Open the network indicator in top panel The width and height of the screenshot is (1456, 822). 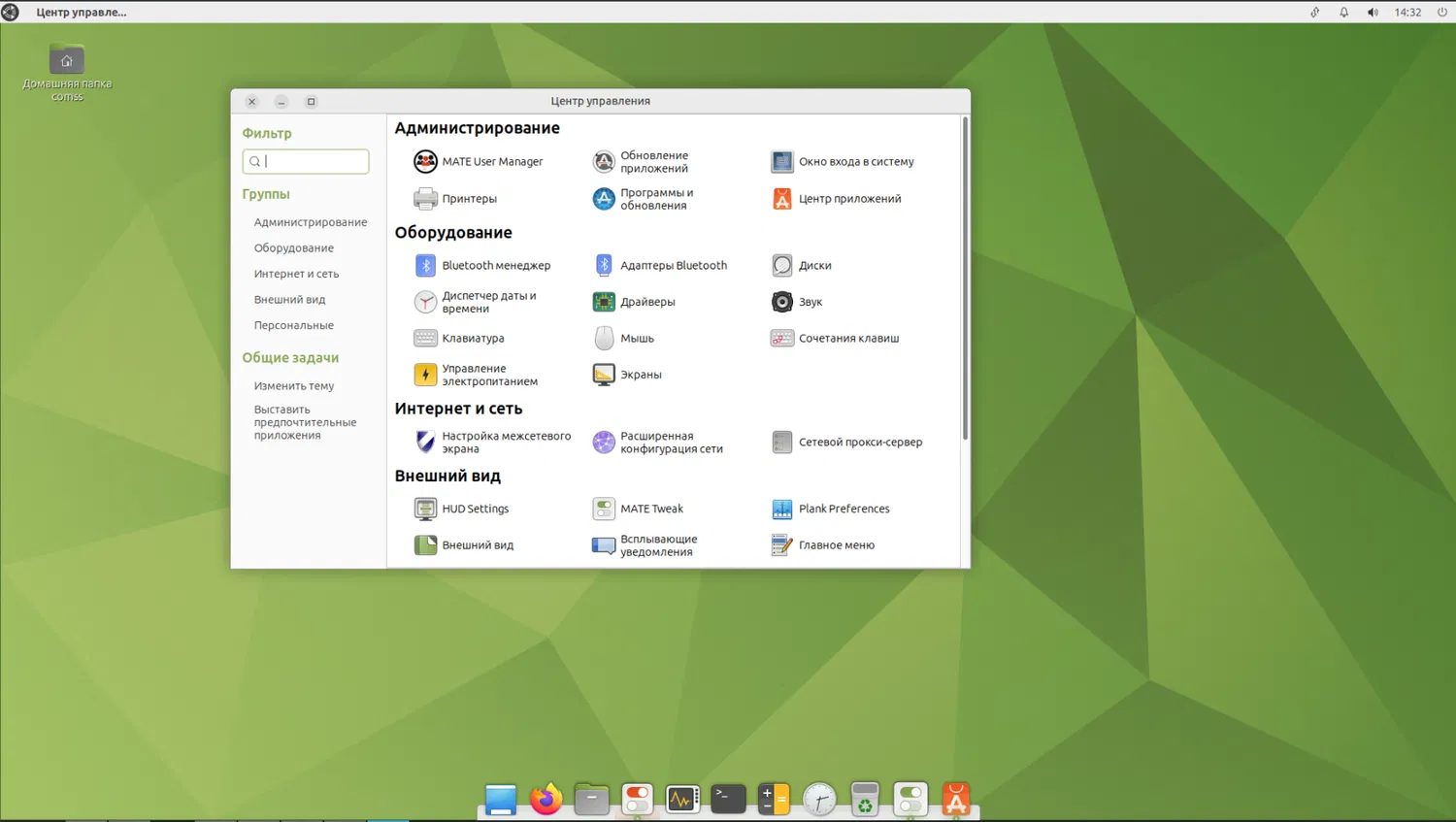coord(1315,12)
